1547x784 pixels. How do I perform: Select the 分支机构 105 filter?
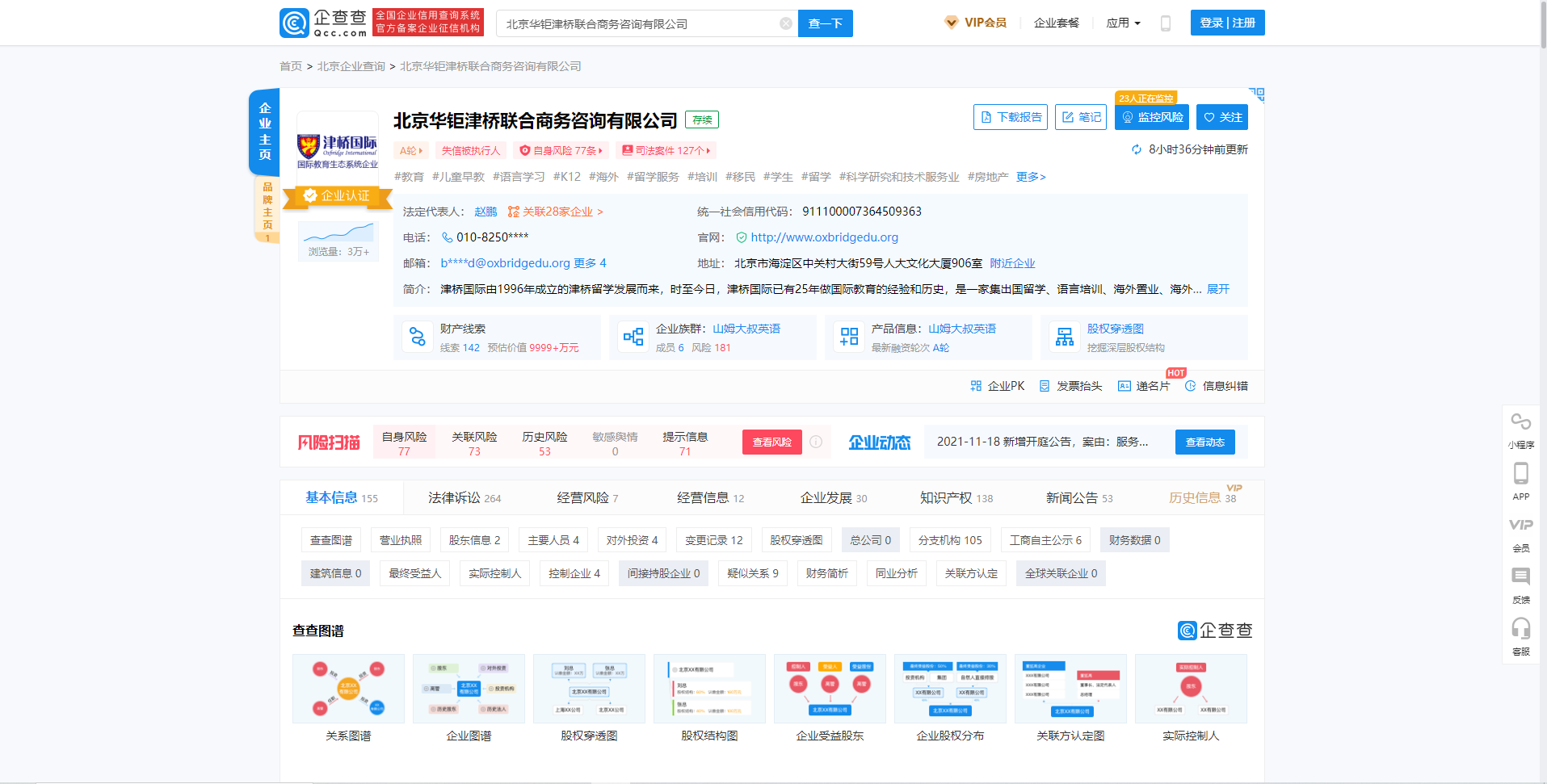point(950,540)
